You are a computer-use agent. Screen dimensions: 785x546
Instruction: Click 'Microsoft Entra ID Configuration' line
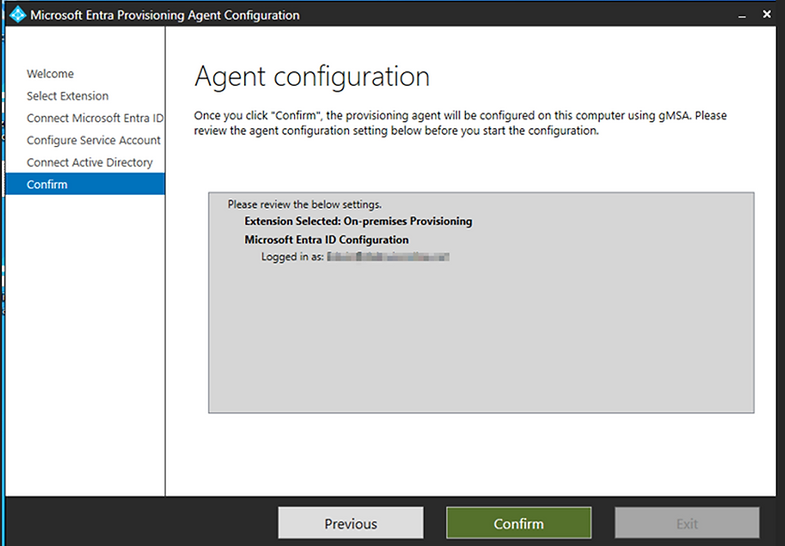pyautogui.click(x=326, y=240)
